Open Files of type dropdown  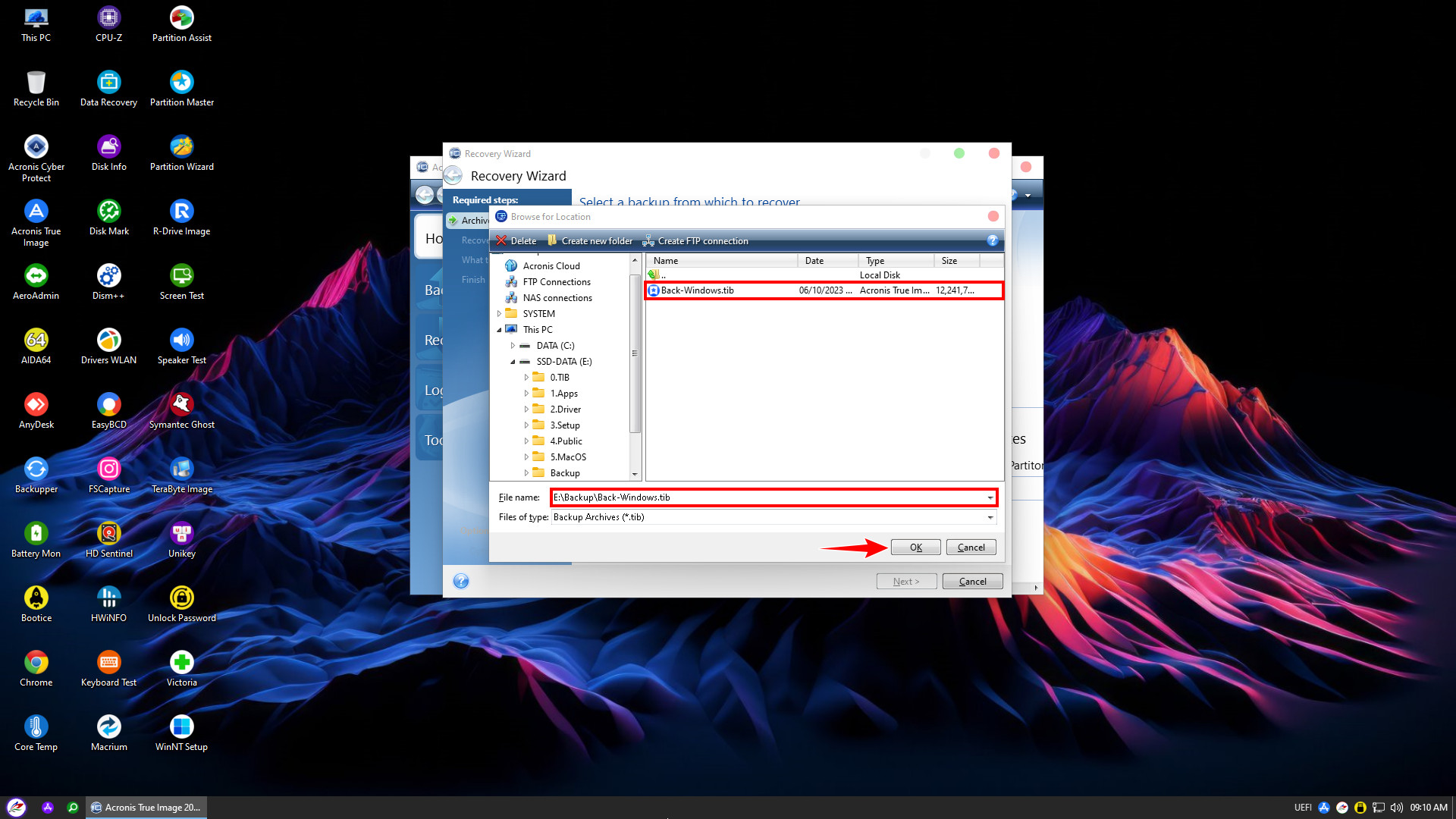point(990,517)
